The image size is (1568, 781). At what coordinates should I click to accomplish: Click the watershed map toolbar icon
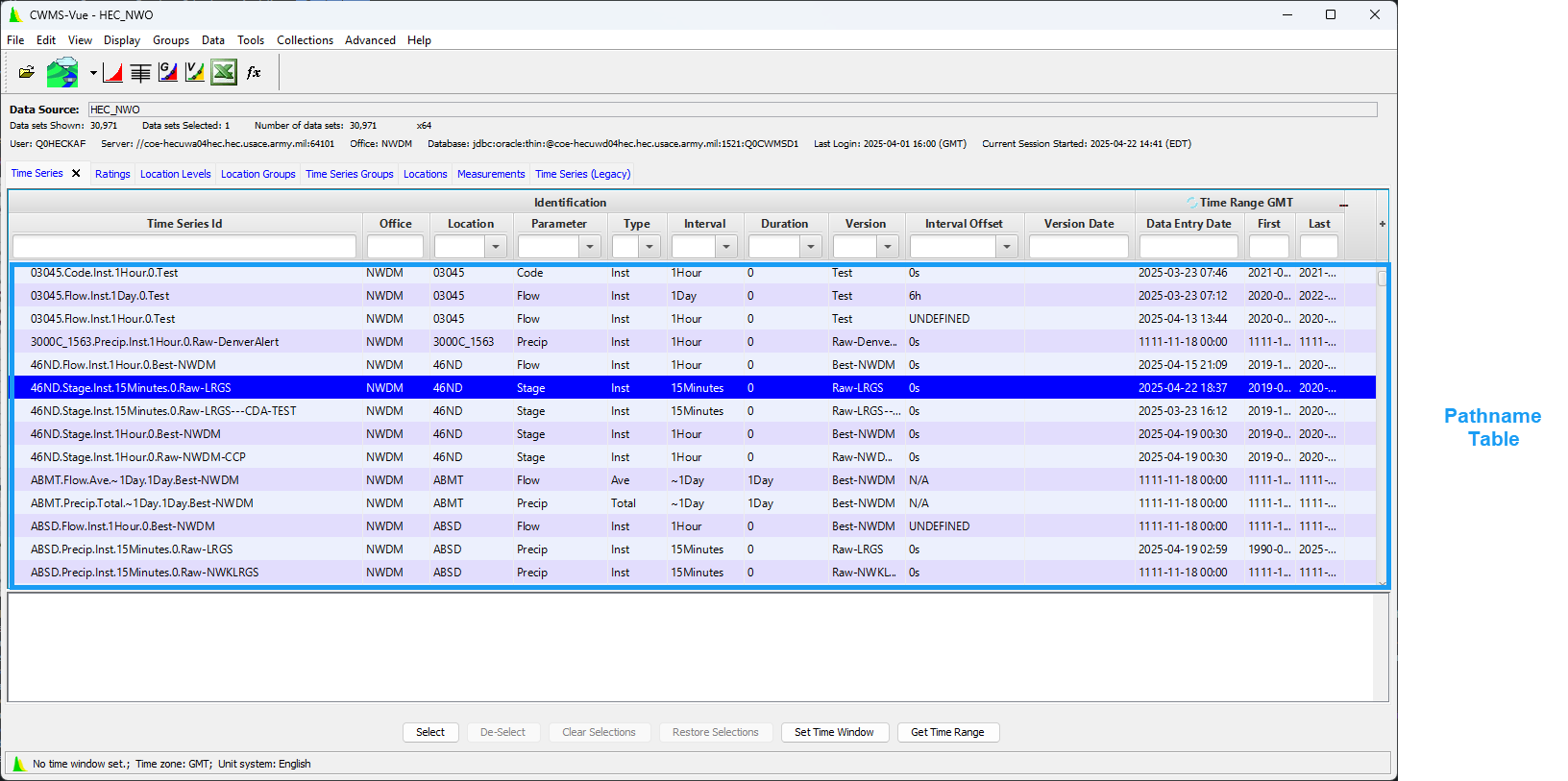[x=62, y=72]
